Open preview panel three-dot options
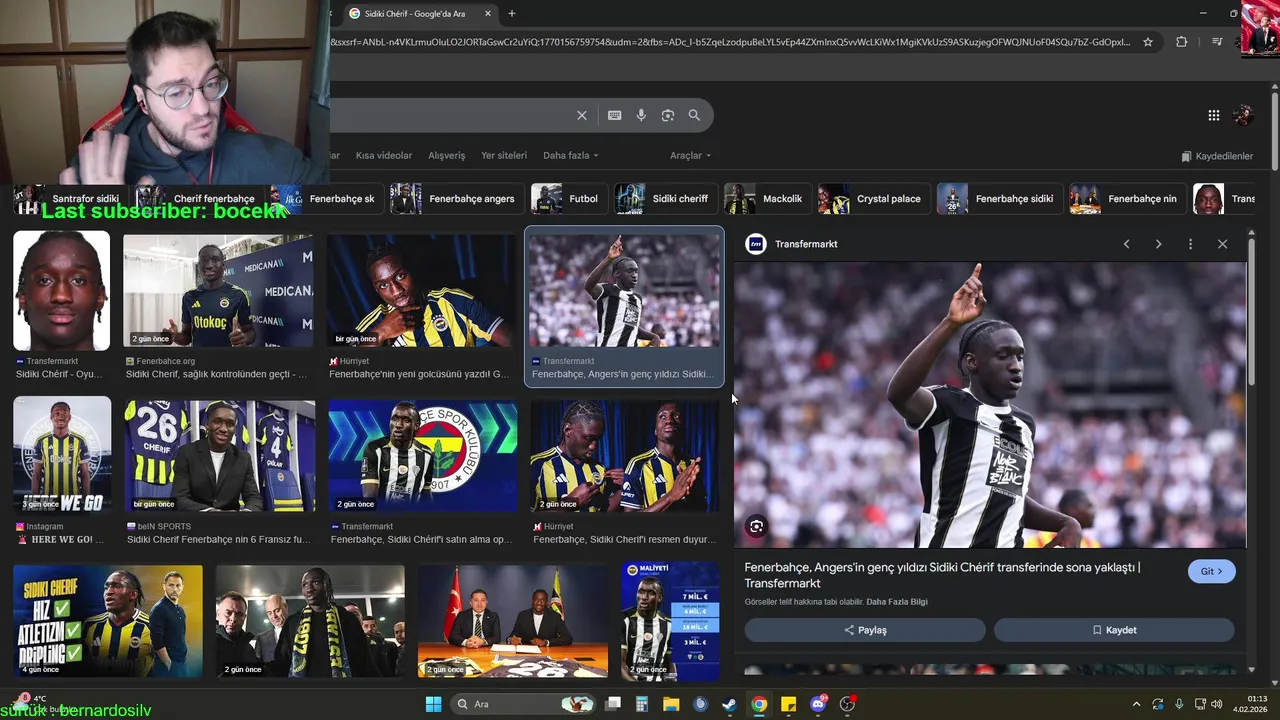1280x720 pixels. [x=1190, y=244]
